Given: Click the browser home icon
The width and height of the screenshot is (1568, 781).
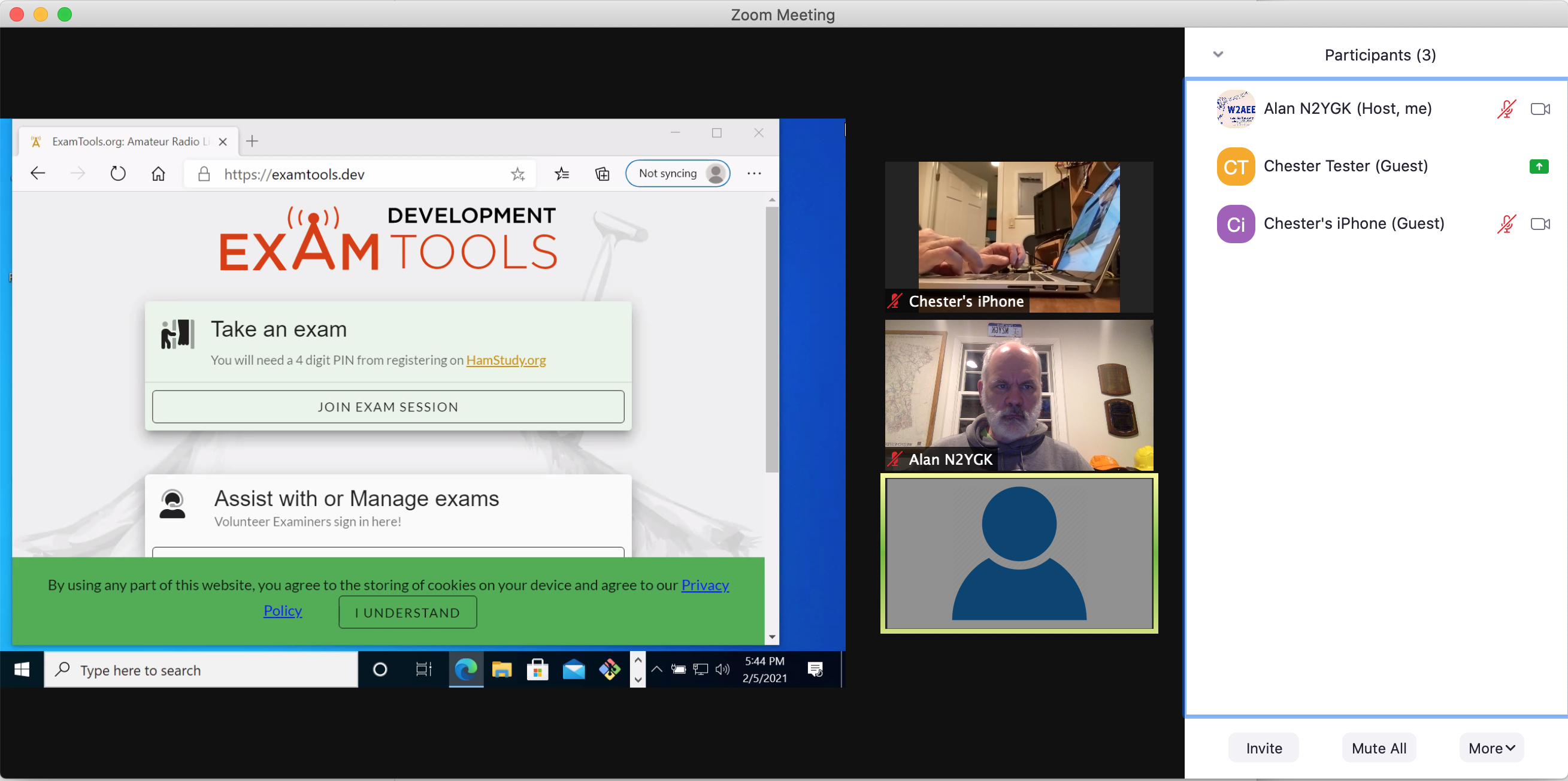Looking at the screenshot, I should pos(158,174).
